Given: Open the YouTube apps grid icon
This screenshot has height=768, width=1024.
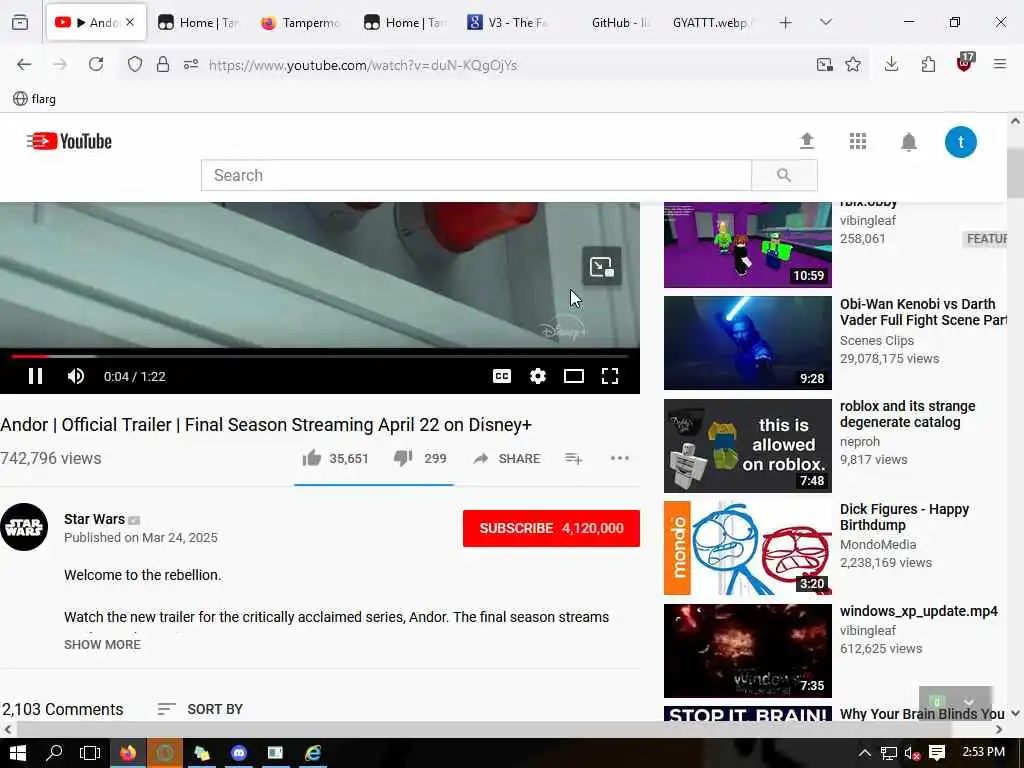Looking at the screenshot, I should pos(857,141).
